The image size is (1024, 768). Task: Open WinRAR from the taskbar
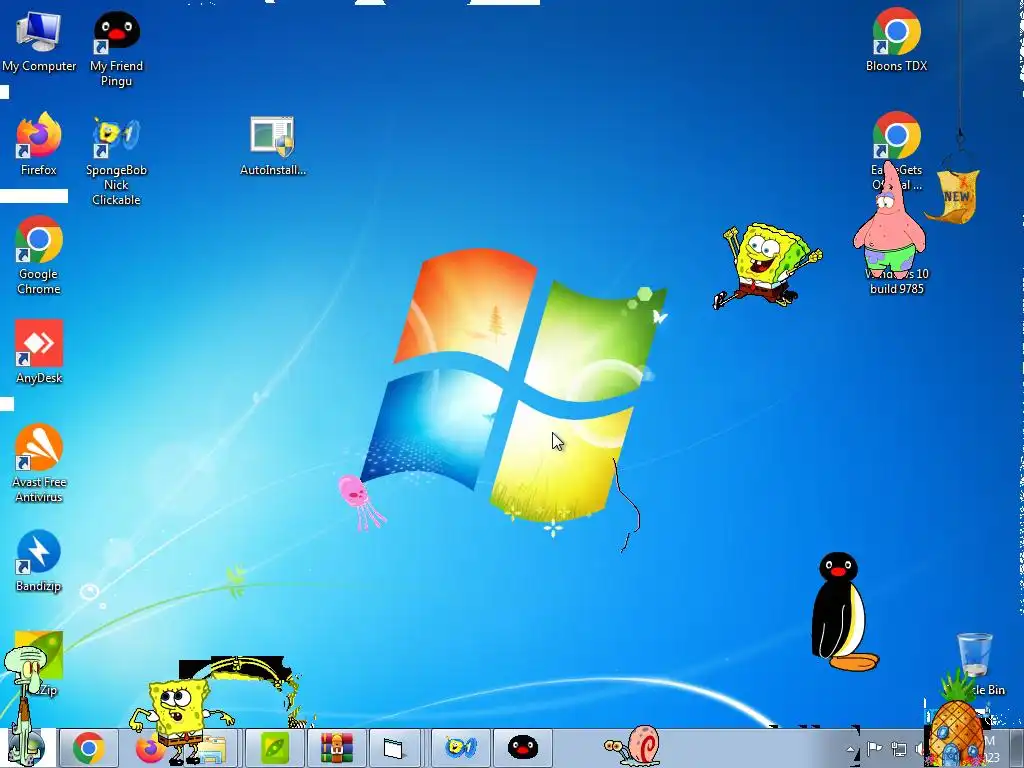[x=336, y=748]
